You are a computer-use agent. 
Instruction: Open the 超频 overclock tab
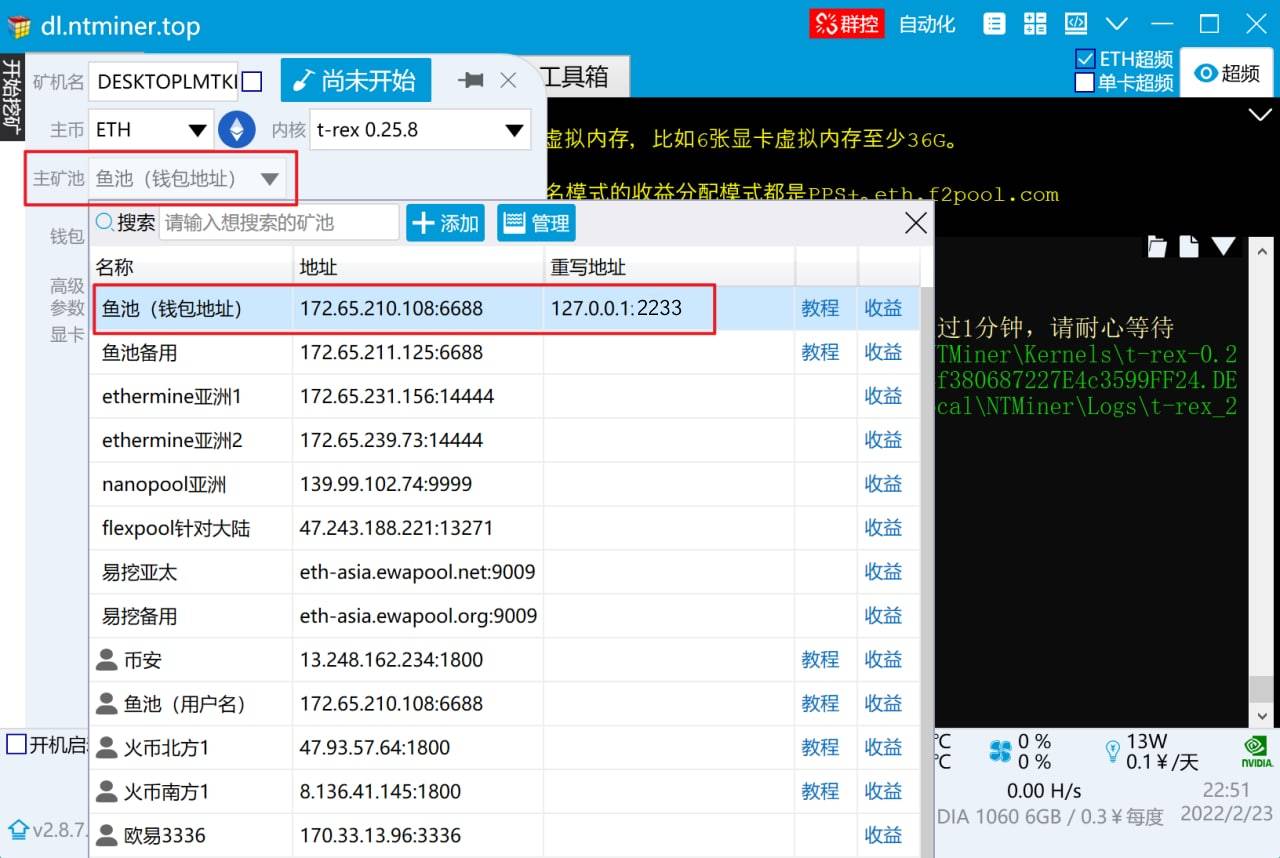[x=1228, y=73]
